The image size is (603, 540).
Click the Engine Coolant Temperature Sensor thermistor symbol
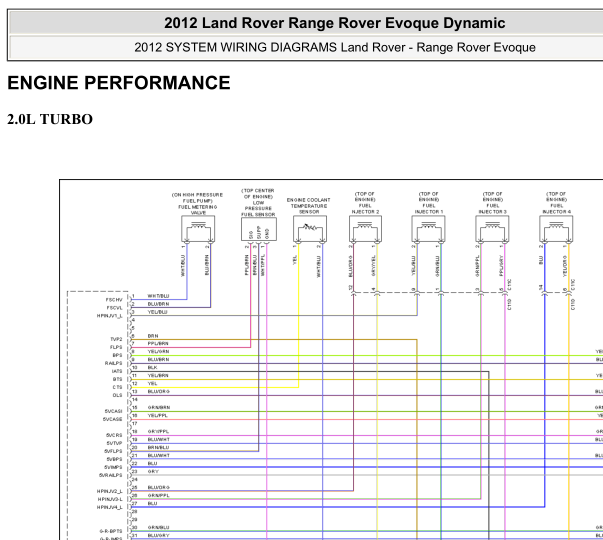coord(310,229)
